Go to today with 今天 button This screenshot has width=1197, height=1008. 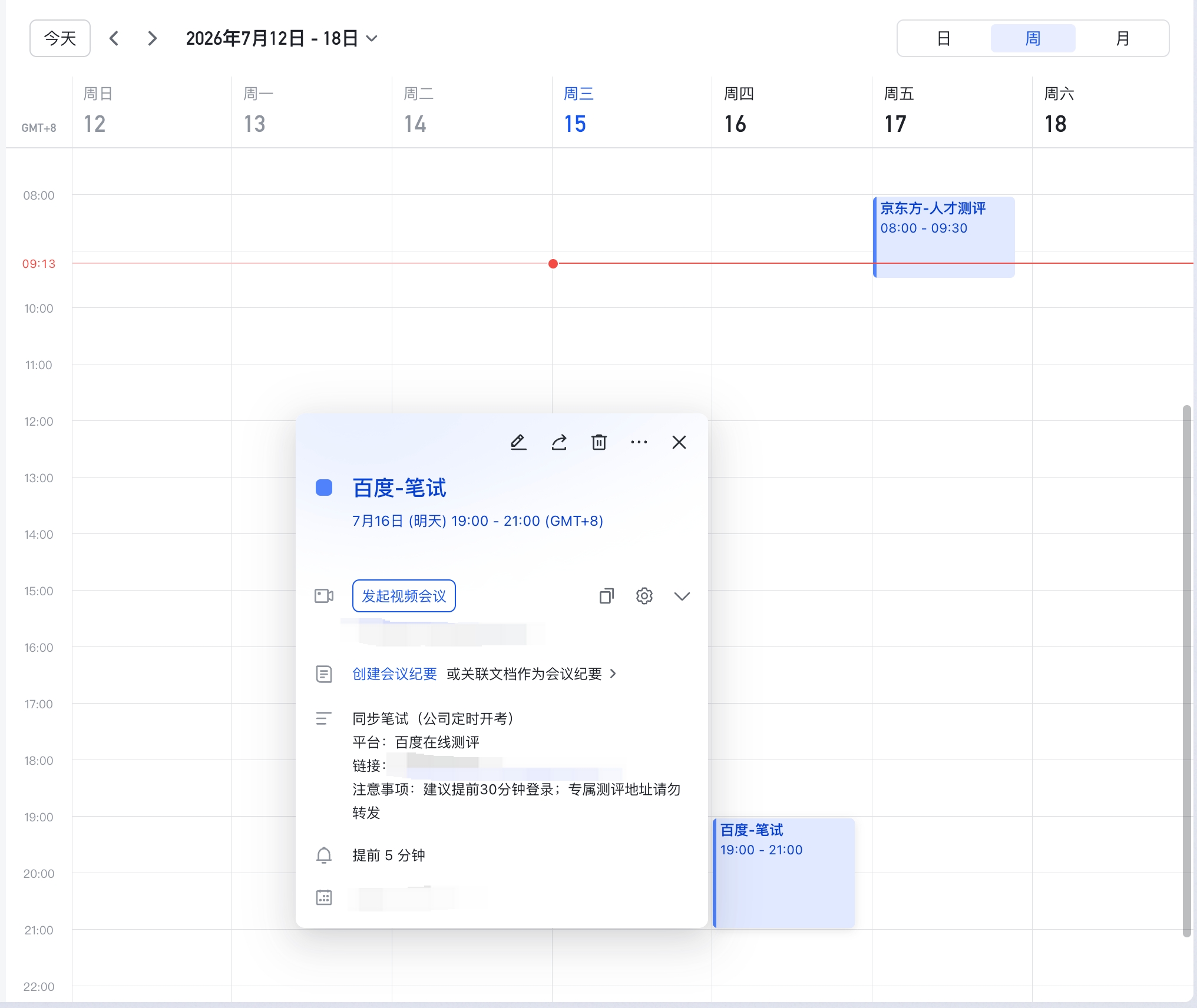[x=60, y=38]
